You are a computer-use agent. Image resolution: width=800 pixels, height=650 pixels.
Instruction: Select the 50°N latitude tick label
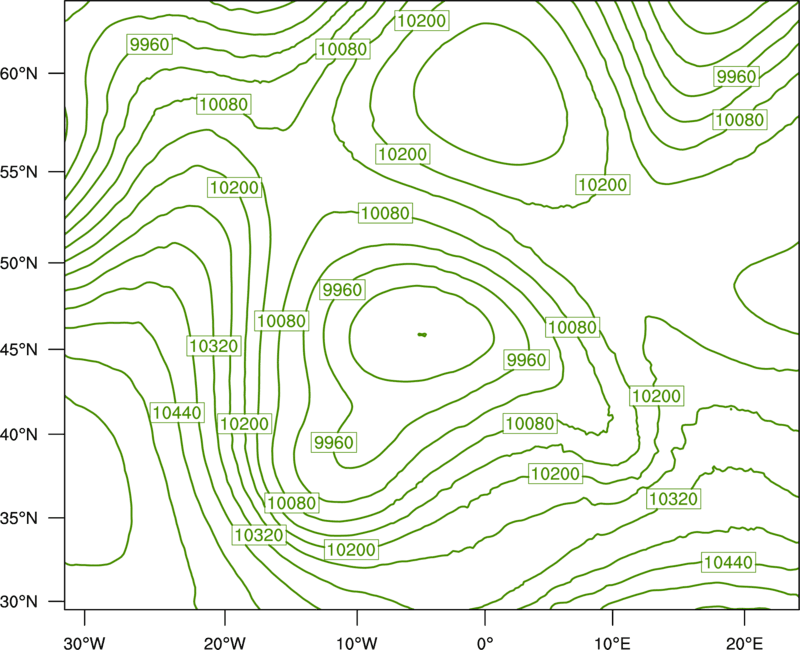pos(19,263)
